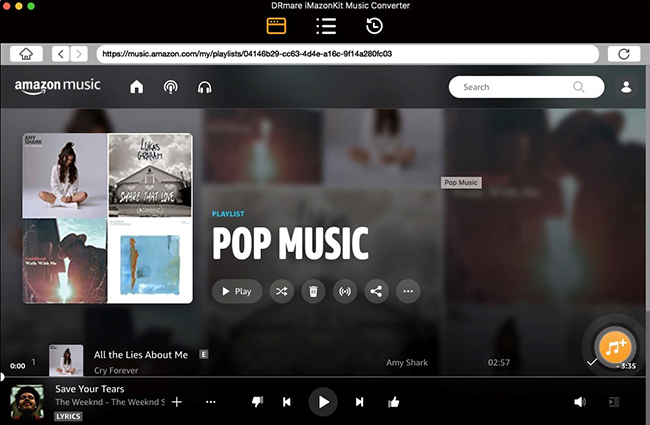Open the Podcasts icon in the header

pos(170,87)
